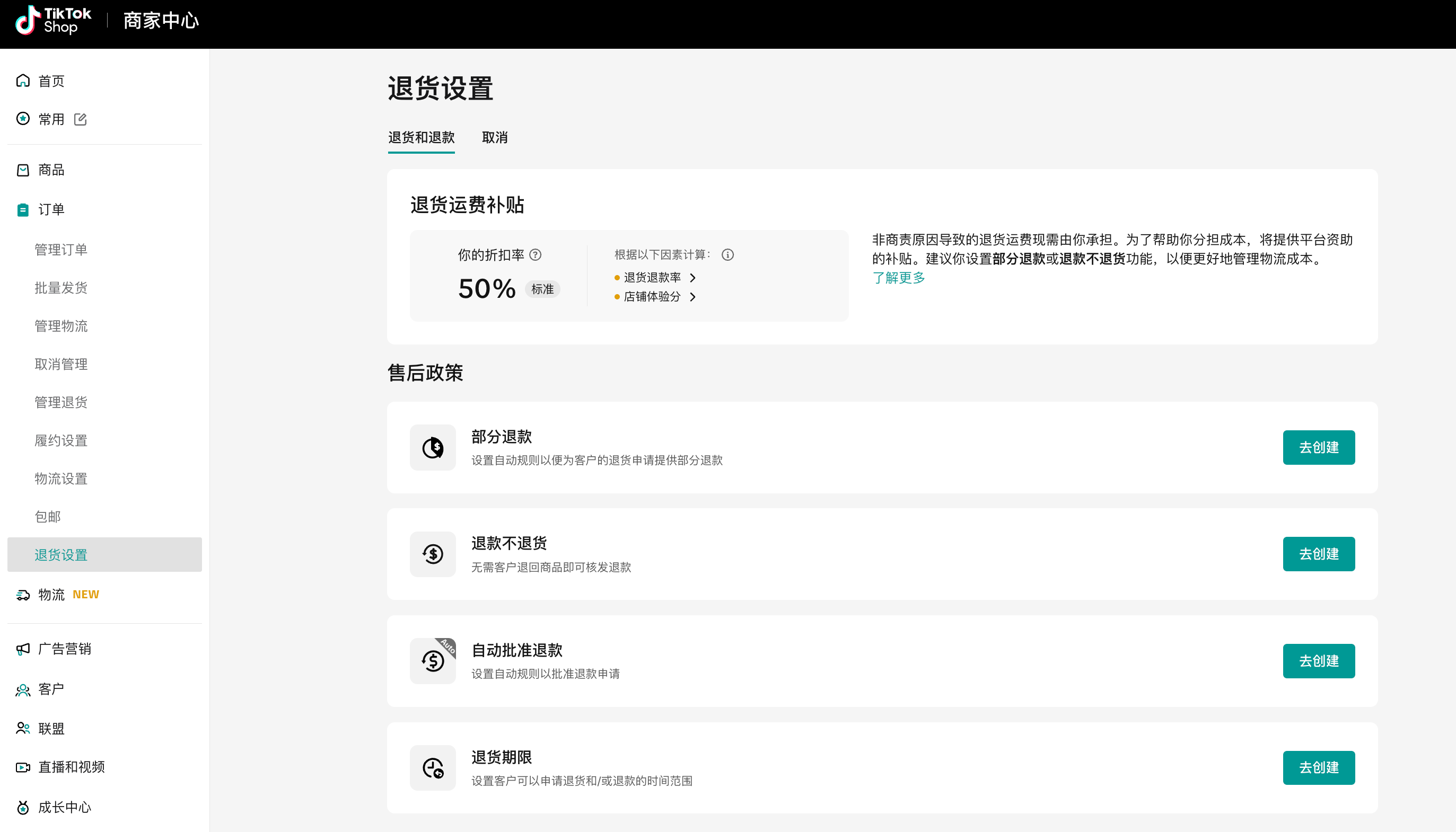
Task: Go to 直播和视频 in the sidebar
Action: coord(71,767)
